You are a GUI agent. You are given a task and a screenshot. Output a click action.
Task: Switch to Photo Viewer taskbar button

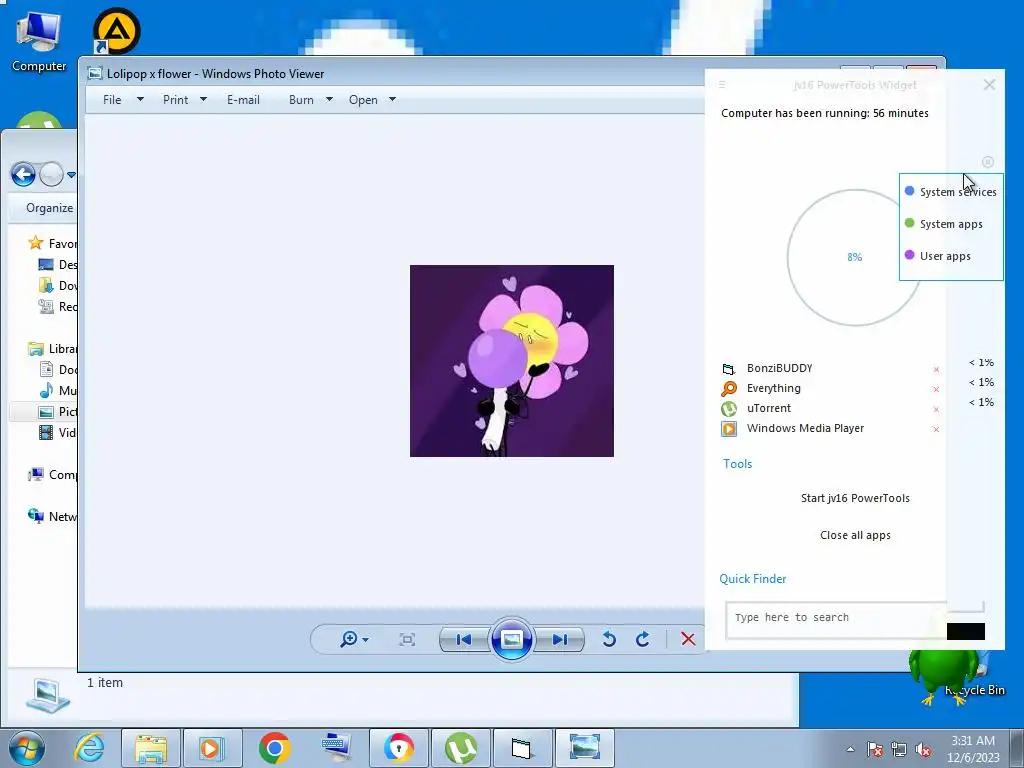[x=584, y=748]
